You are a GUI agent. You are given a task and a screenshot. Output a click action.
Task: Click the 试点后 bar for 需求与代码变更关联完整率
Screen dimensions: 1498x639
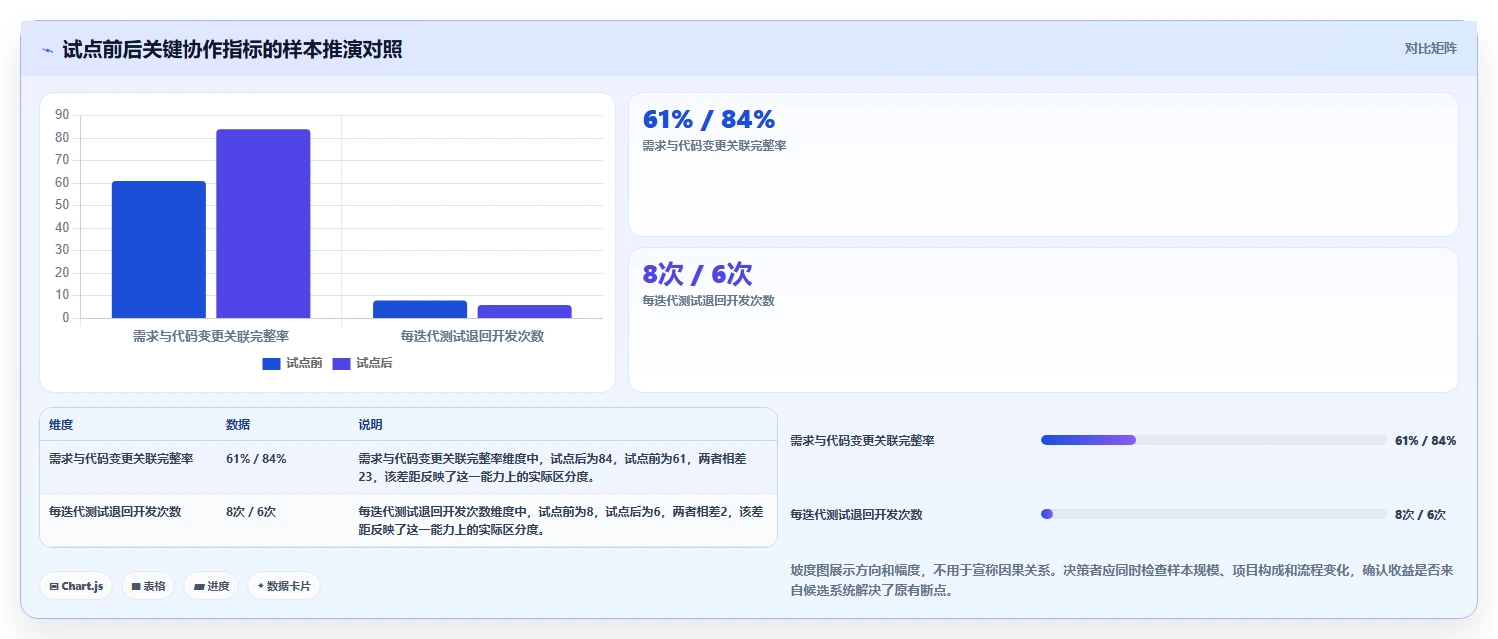(263, 224)
